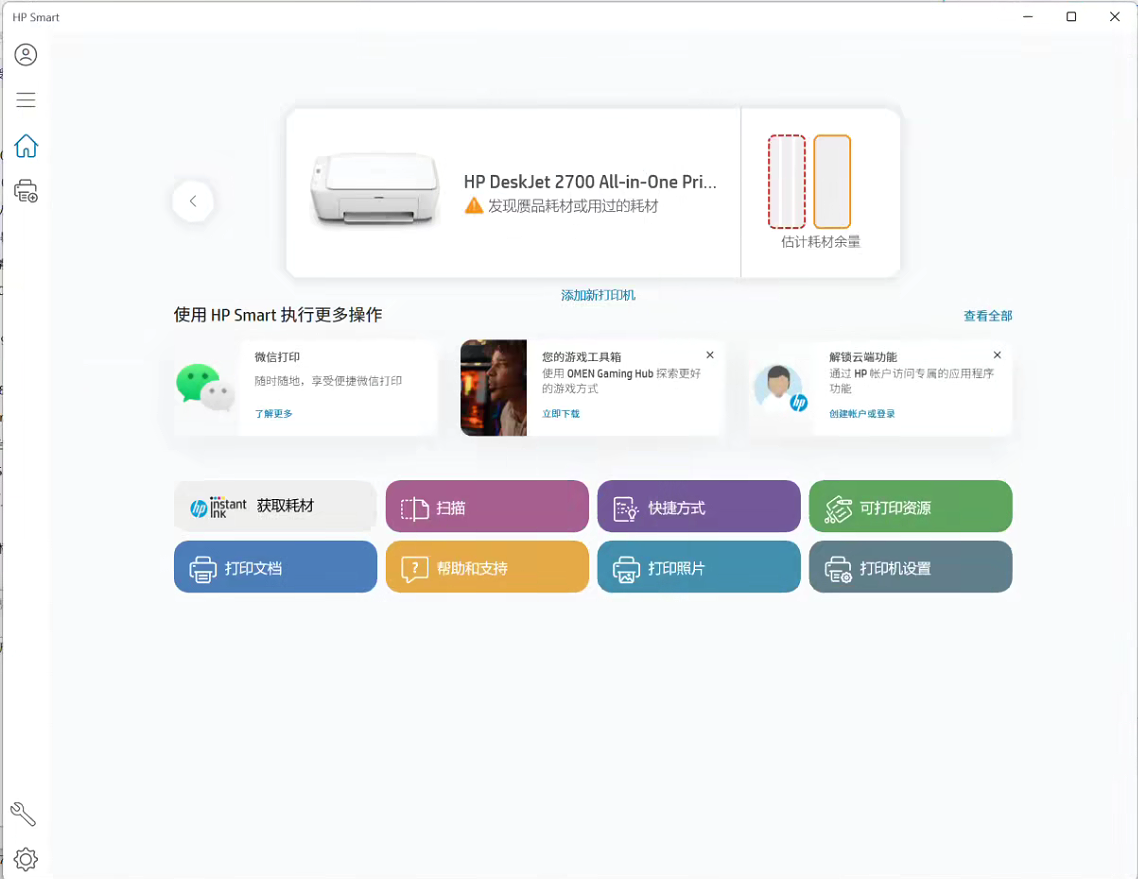This screenshot has width=1138, height=879.
Task: Click the question mark help icon
Action: pos(415,570)
